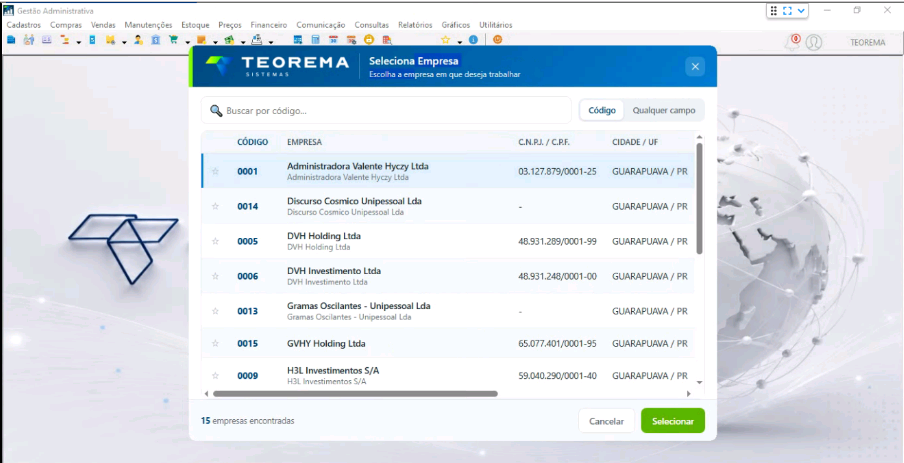The width and height of the screenshot is (904, 463).
Task: Click the orange list icon in toolbar
Action: (65, 40)
